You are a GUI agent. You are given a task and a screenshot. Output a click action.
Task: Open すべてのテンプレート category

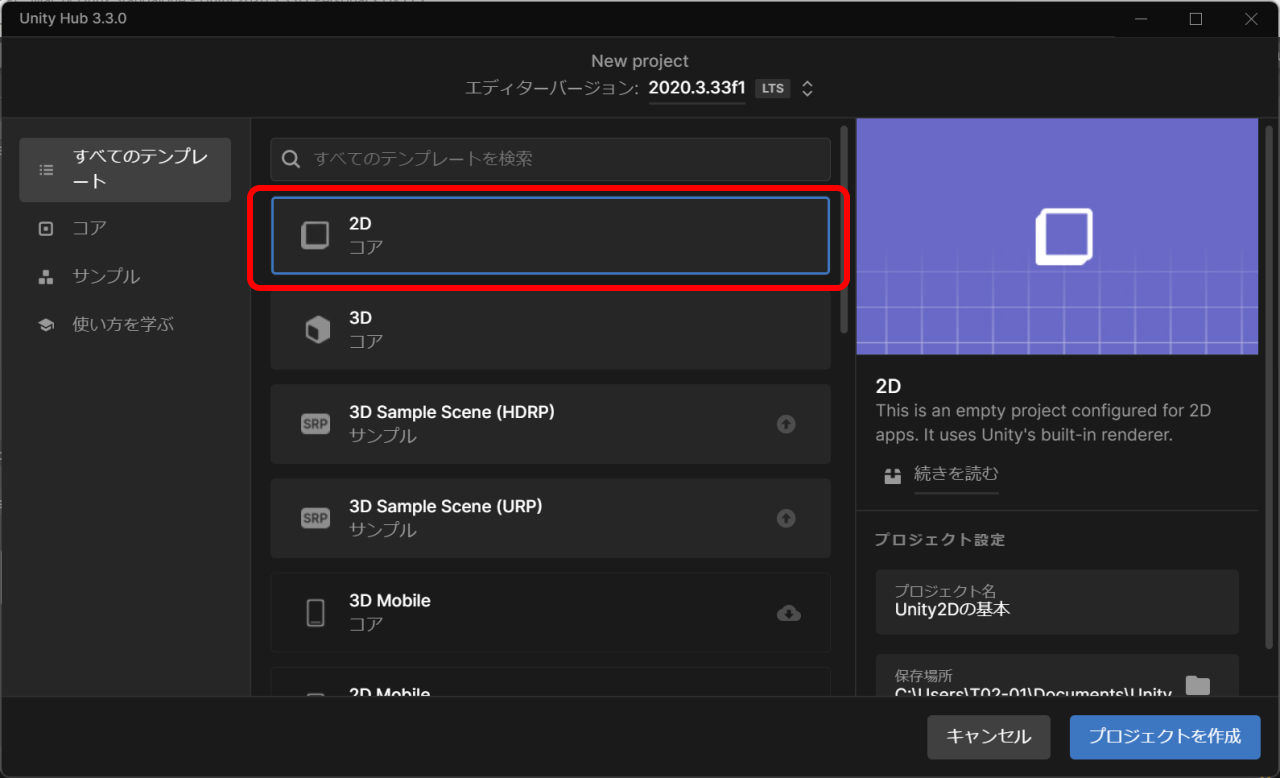click(125, 170)
